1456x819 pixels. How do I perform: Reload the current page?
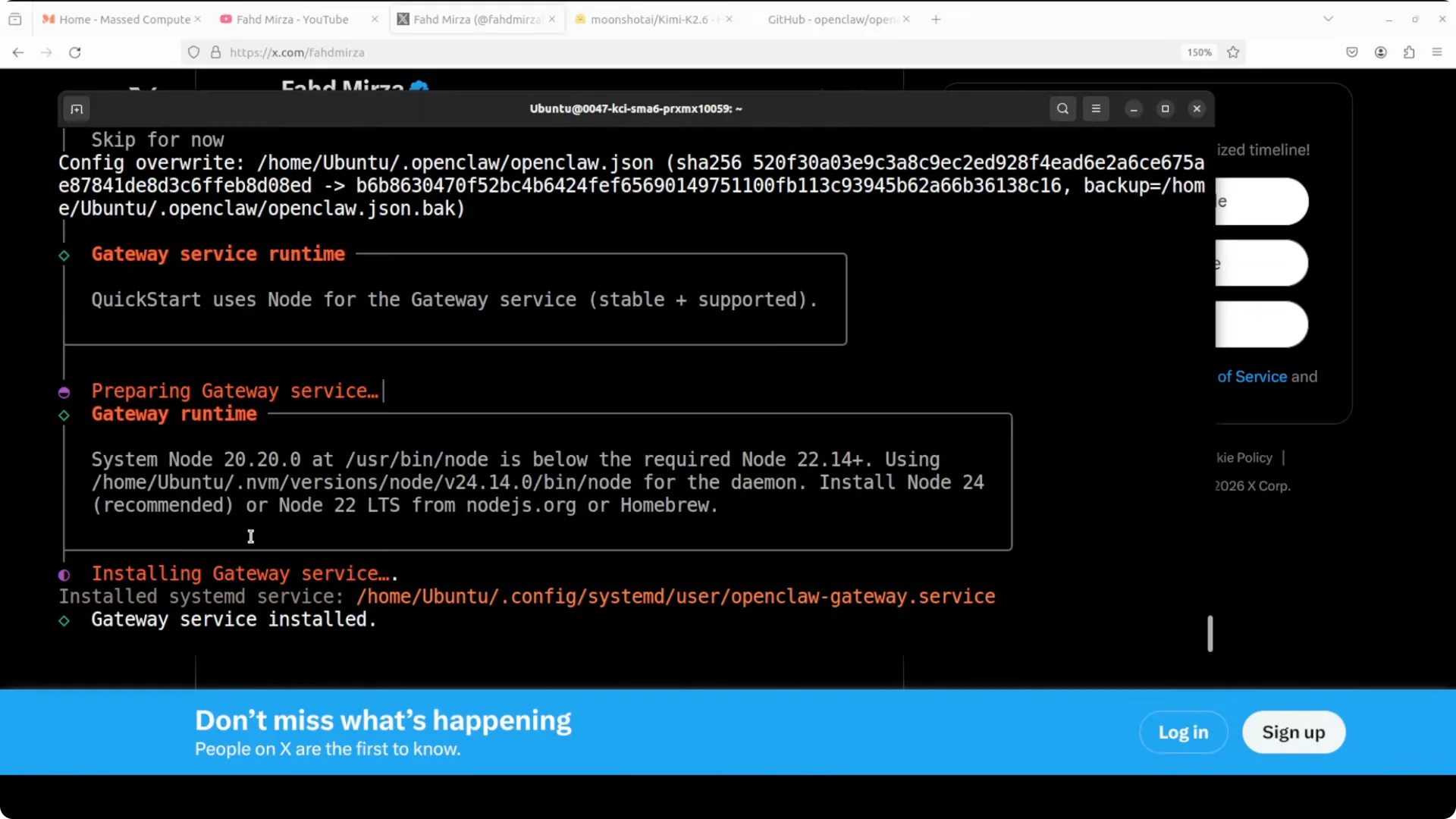pos(75,52)
